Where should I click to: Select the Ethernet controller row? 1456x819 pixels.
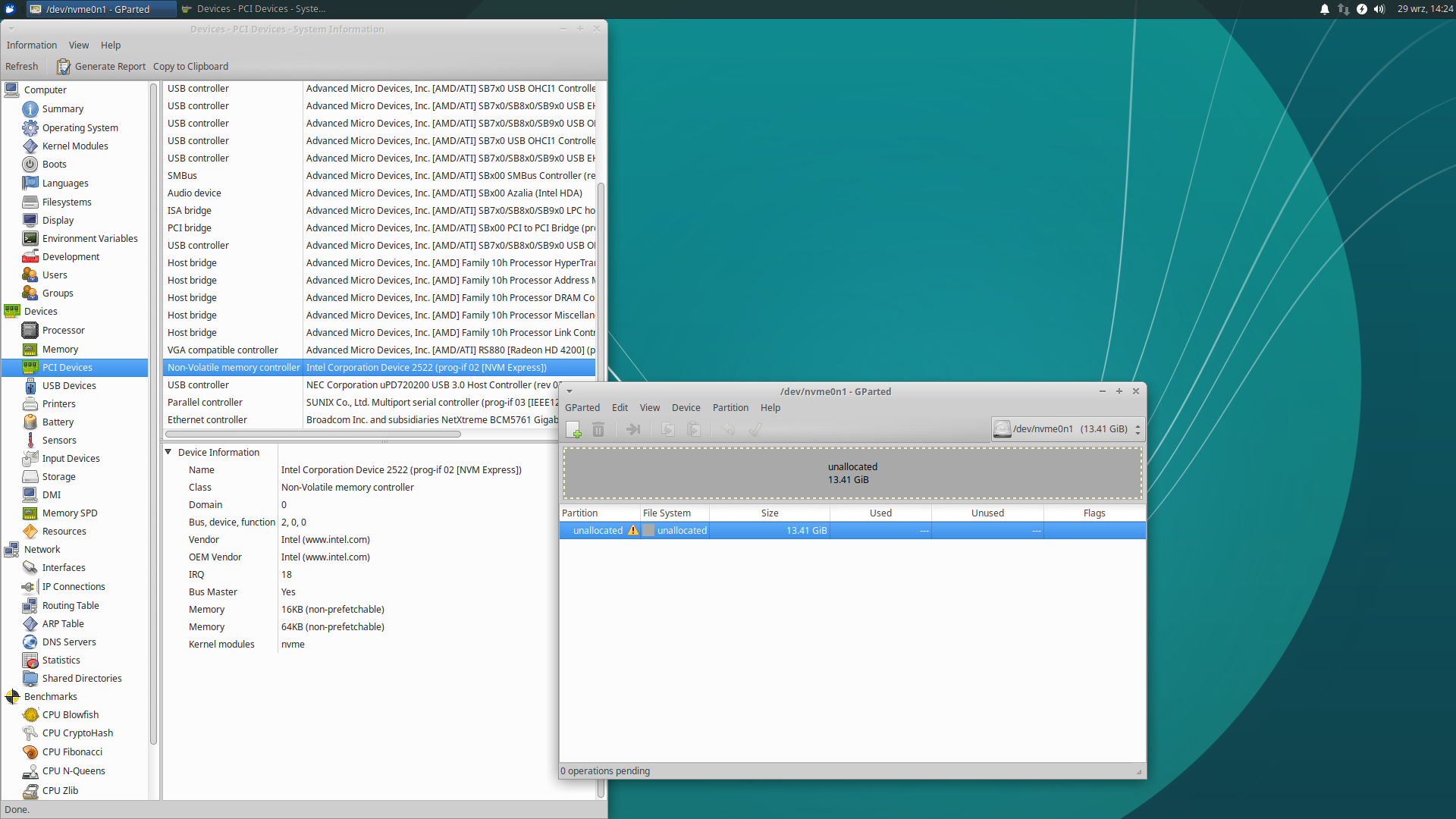coord(362,420)
